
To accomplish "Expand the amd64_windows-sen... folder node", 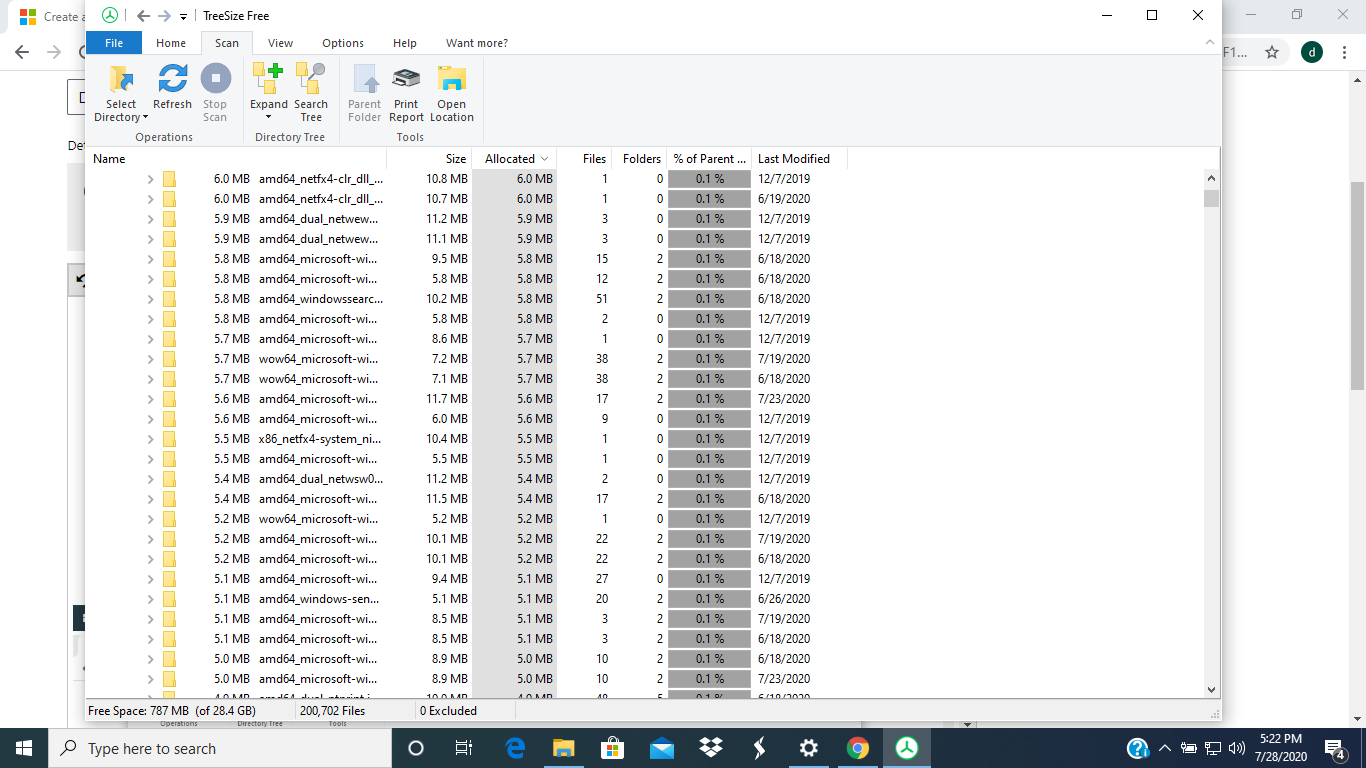I will (x=150, y=599).
